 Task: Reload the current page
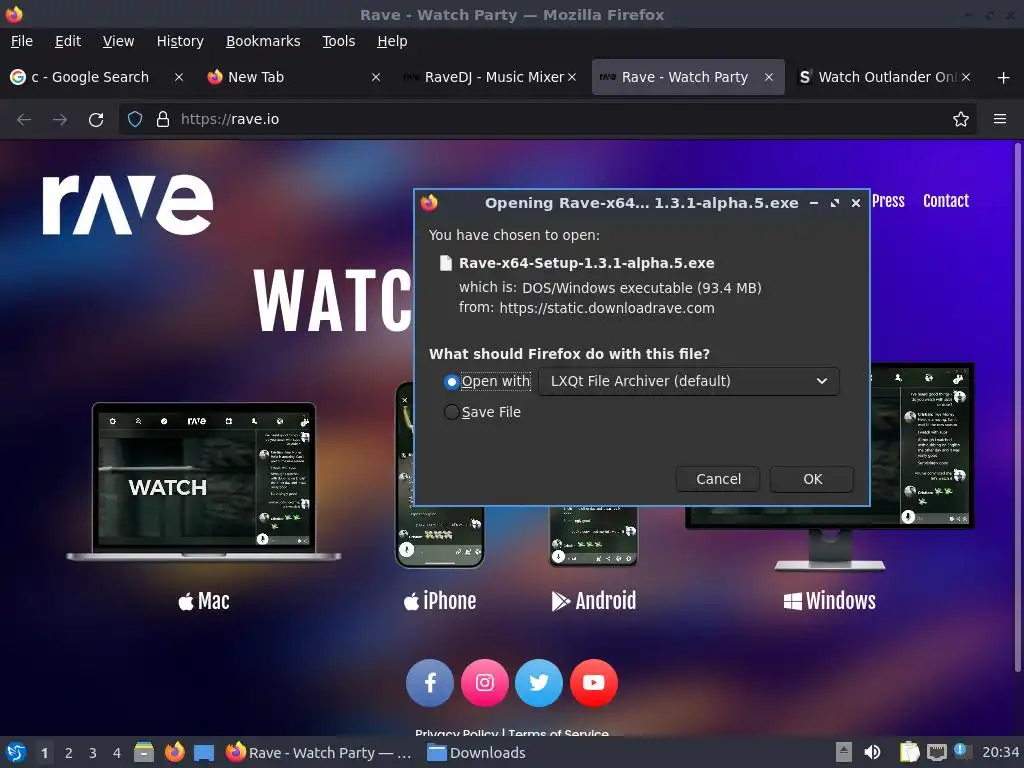coord(96,120)
